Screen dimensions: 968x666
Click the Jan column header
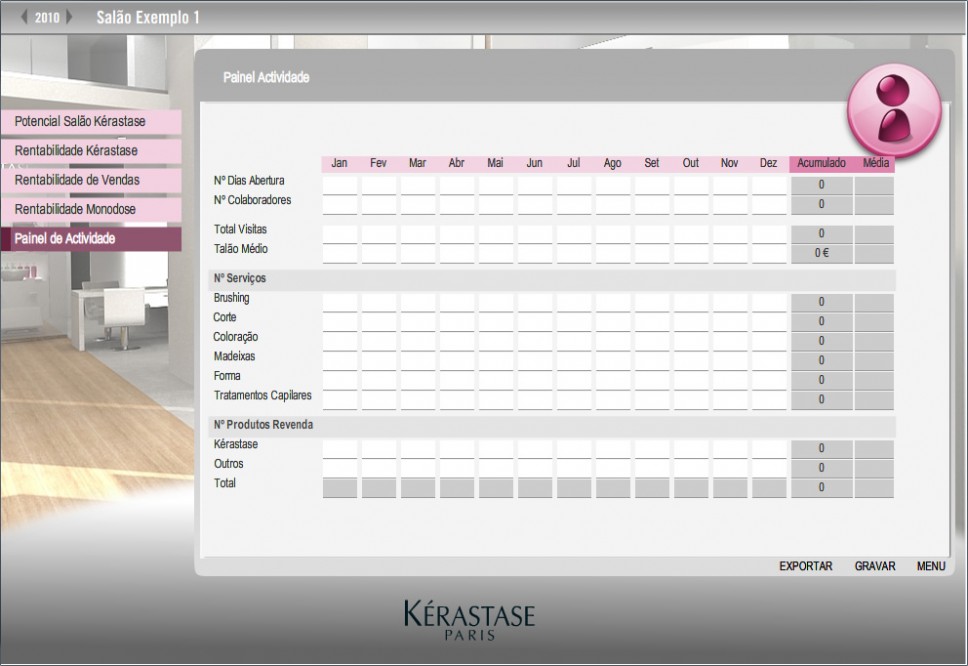340,163
